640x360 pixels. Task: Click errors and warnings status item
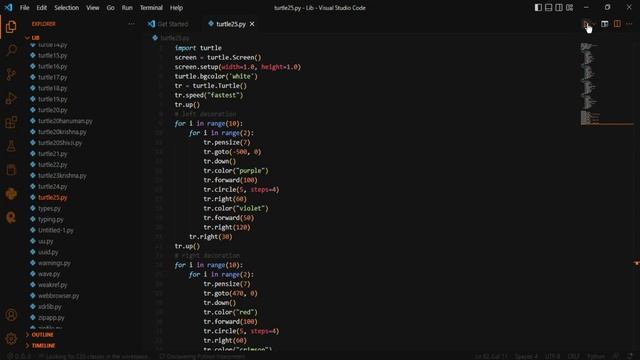tap(18, 356)
